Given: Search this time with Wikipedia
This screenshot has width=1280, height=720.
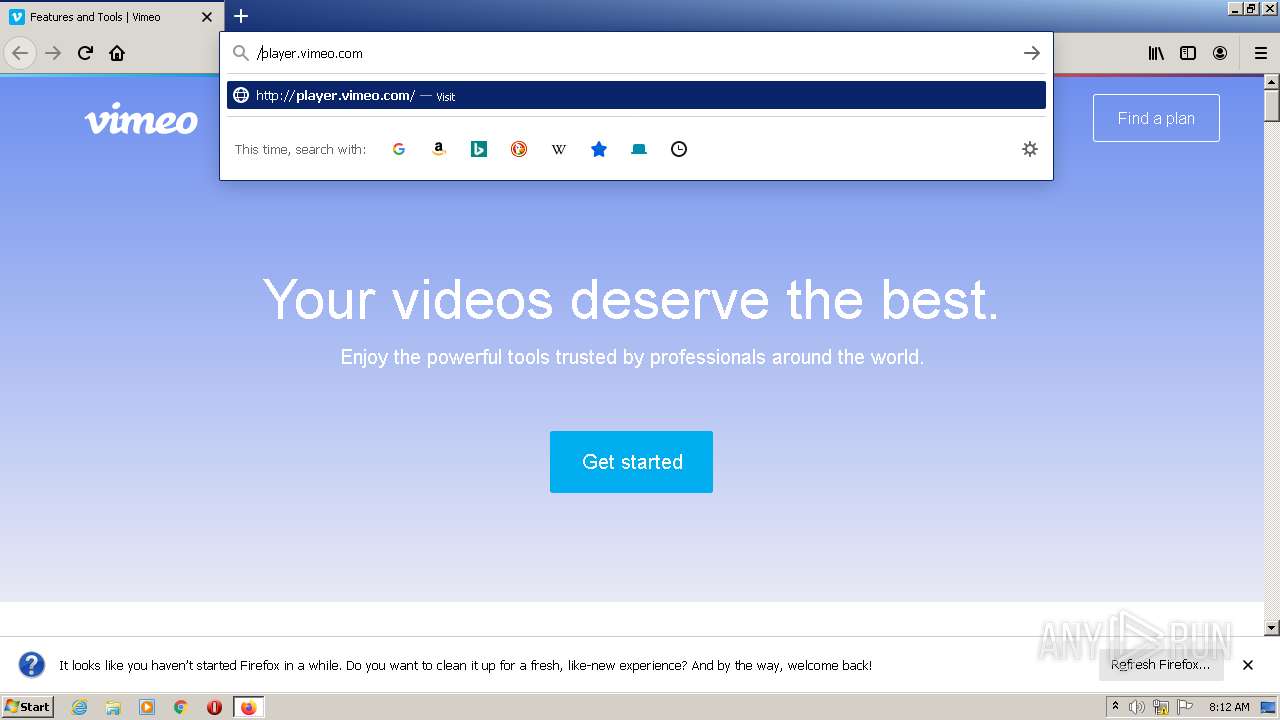Looking at the screenshot, I should pyautogui.click(x=559, y=149).
